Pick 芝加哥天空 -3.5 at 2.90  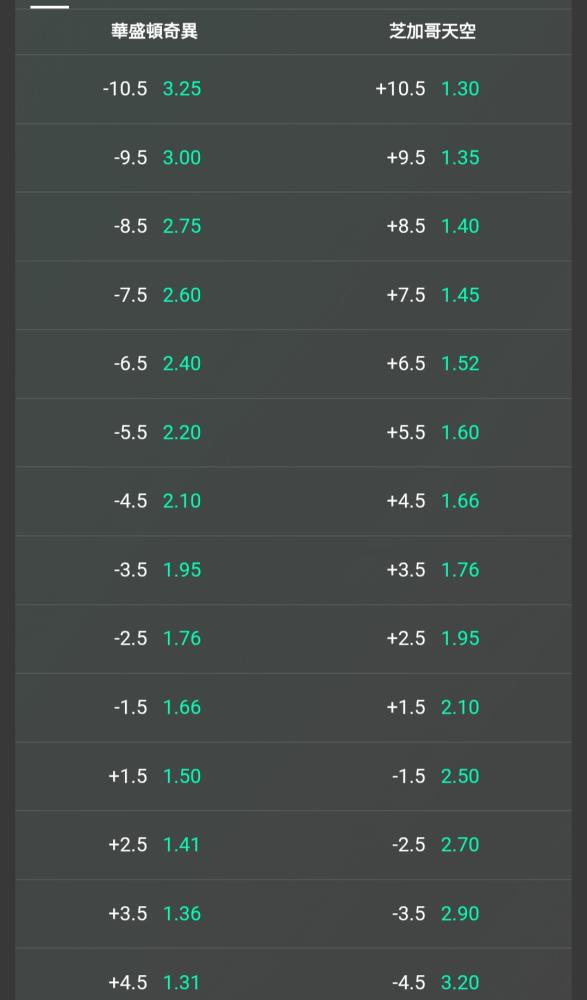click(x=433, y=914)
